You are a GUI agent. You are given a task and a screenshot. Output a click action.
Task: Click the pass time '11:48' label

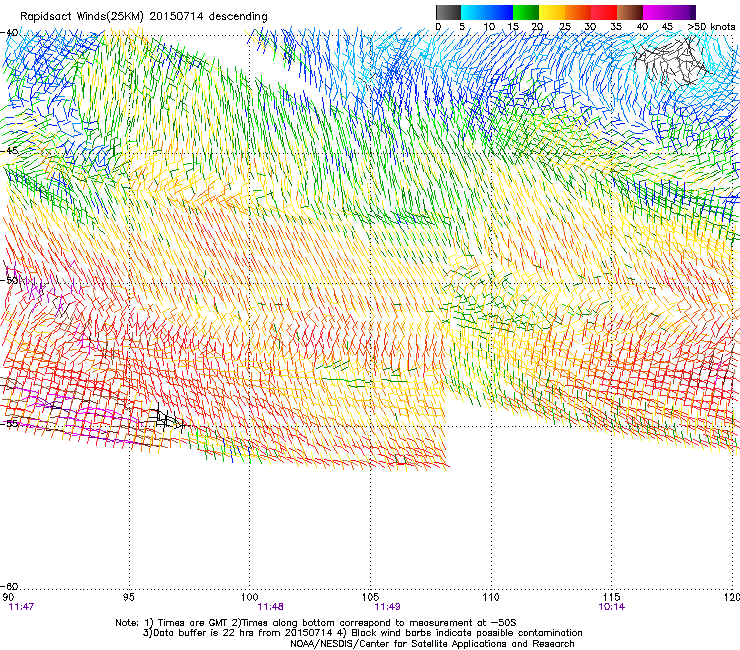coord(270,607)
